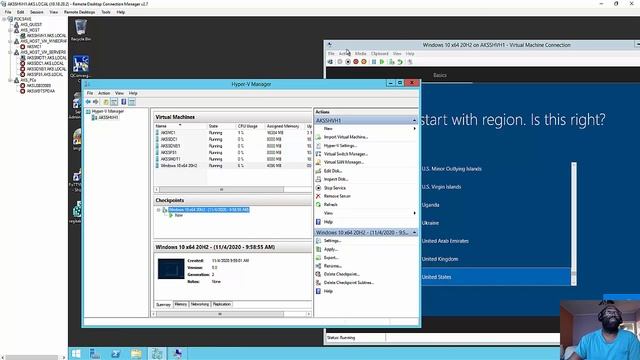Pause the VM using the blue Pause icon
Viewport: 640px width, 360px height.
tap(374, 62)
